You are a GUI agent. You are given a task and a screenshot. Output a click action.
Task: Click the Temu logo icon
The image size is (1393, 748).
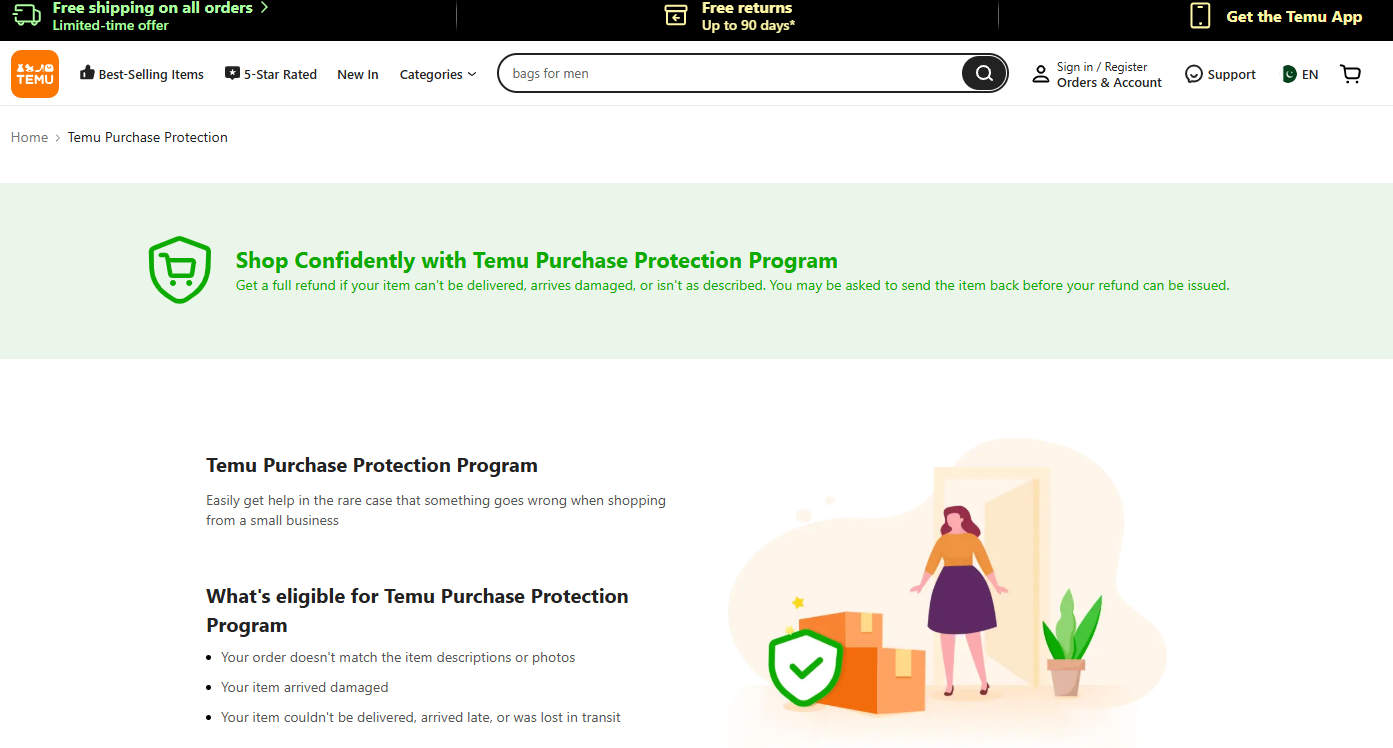click(x=35, y=74)
